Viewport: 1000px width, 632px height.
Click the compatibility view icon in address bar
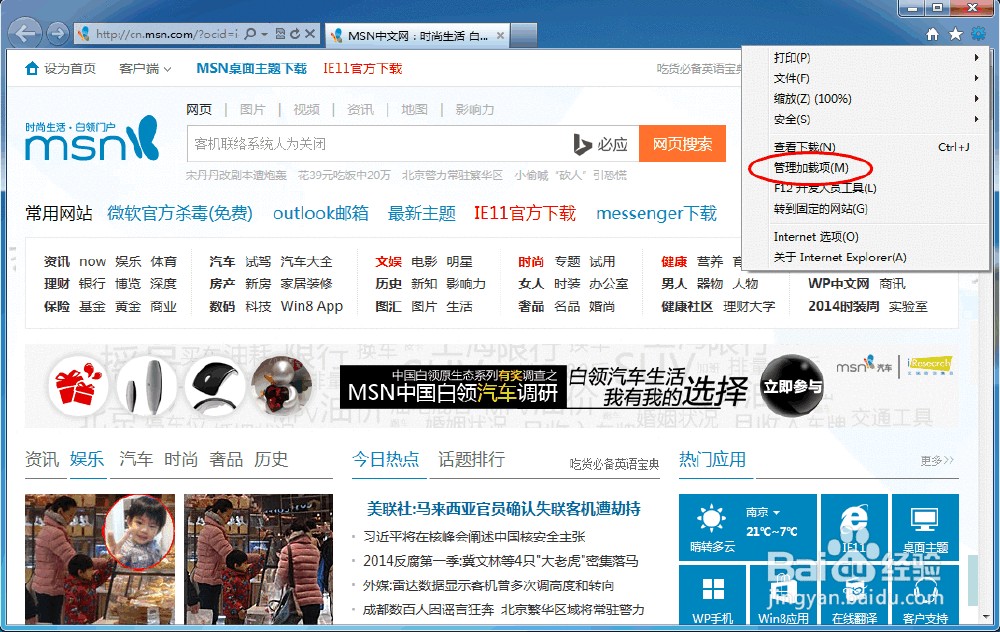(280, 33)
